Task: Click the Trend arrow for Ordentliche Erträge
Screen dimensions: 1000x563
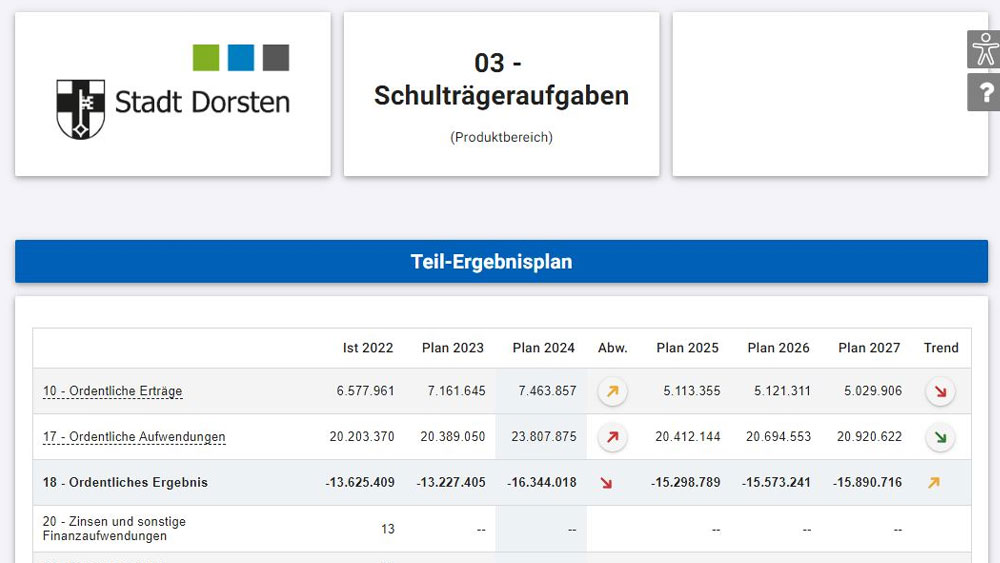Action: pyautogui.click(x=939, y=391)
